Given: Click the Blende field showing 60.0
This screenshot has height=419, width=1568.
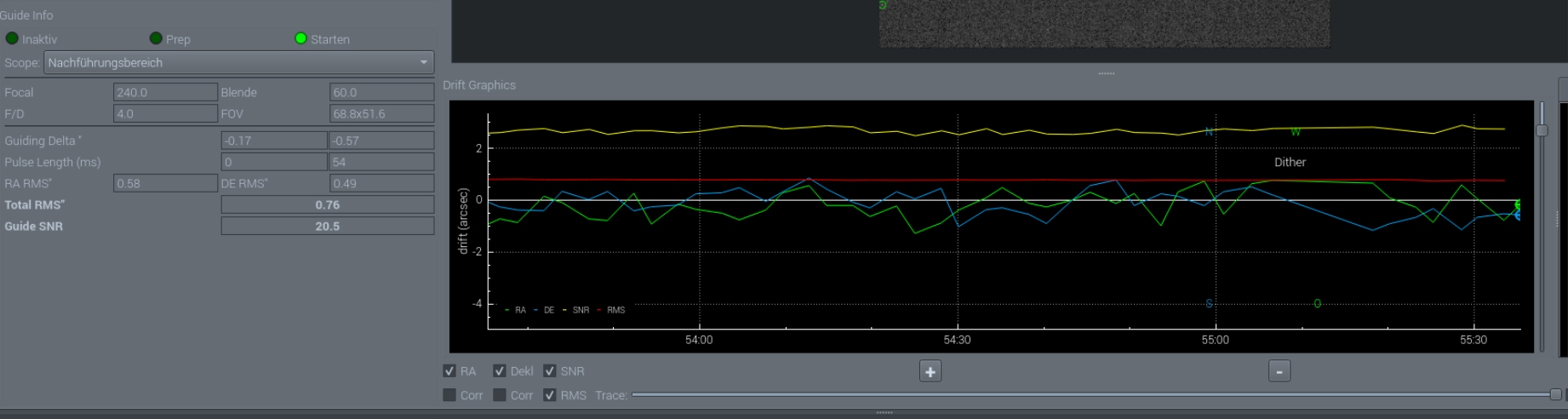Looking at the screenshot, I should click(381, 92).
